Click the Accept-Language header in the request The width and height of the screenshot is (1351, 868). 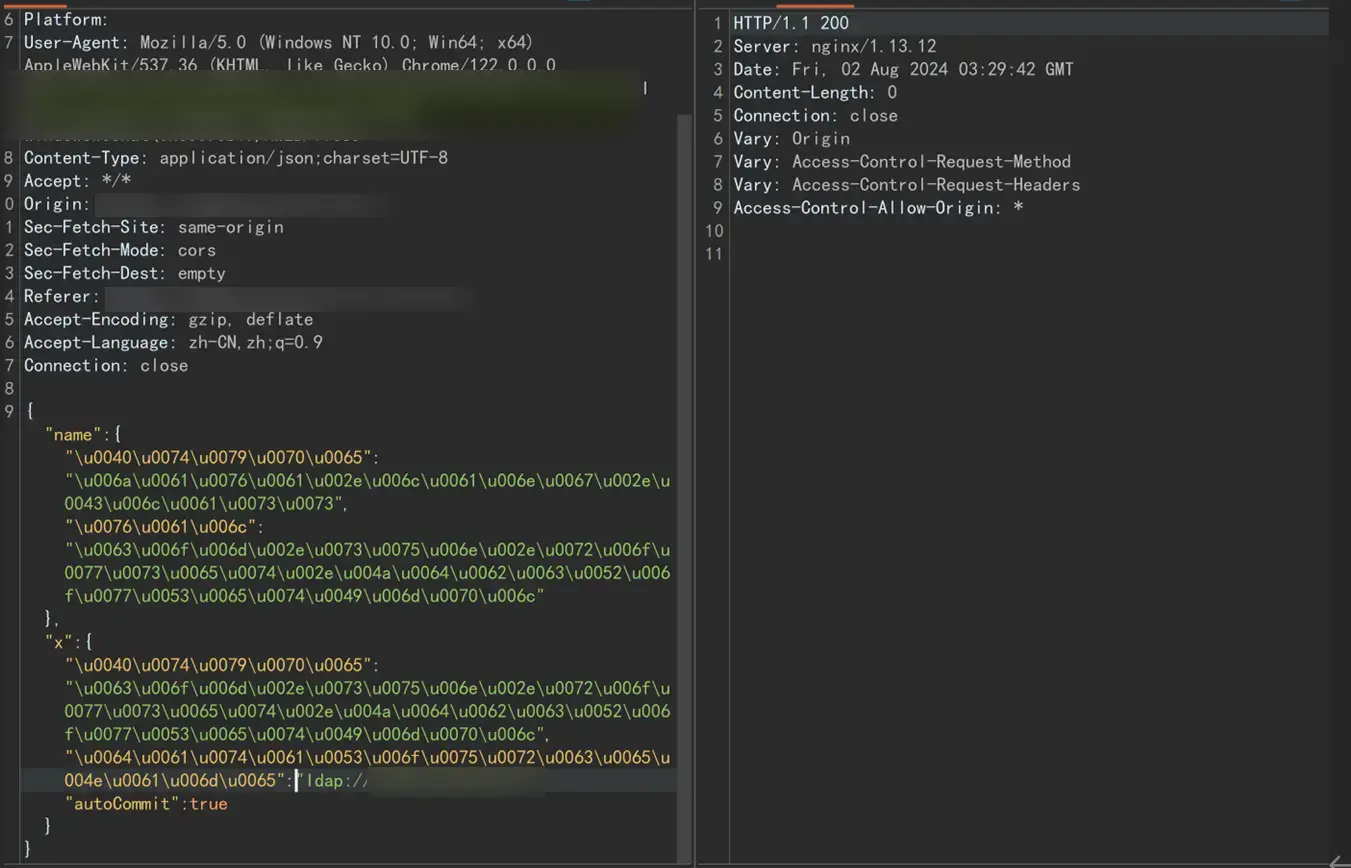pyautogui.click(x=173, y=342)
